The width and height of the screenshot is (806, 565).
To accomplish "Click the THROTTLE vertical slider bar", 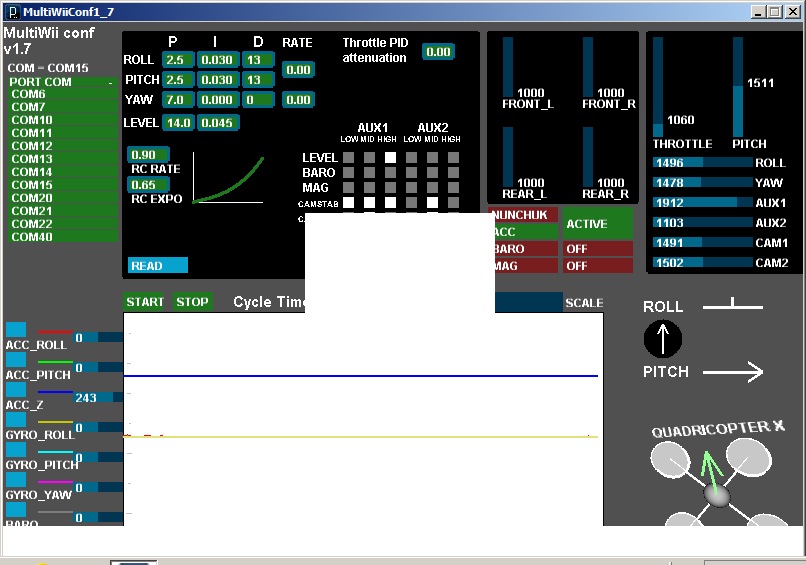I will coord(658,86).
